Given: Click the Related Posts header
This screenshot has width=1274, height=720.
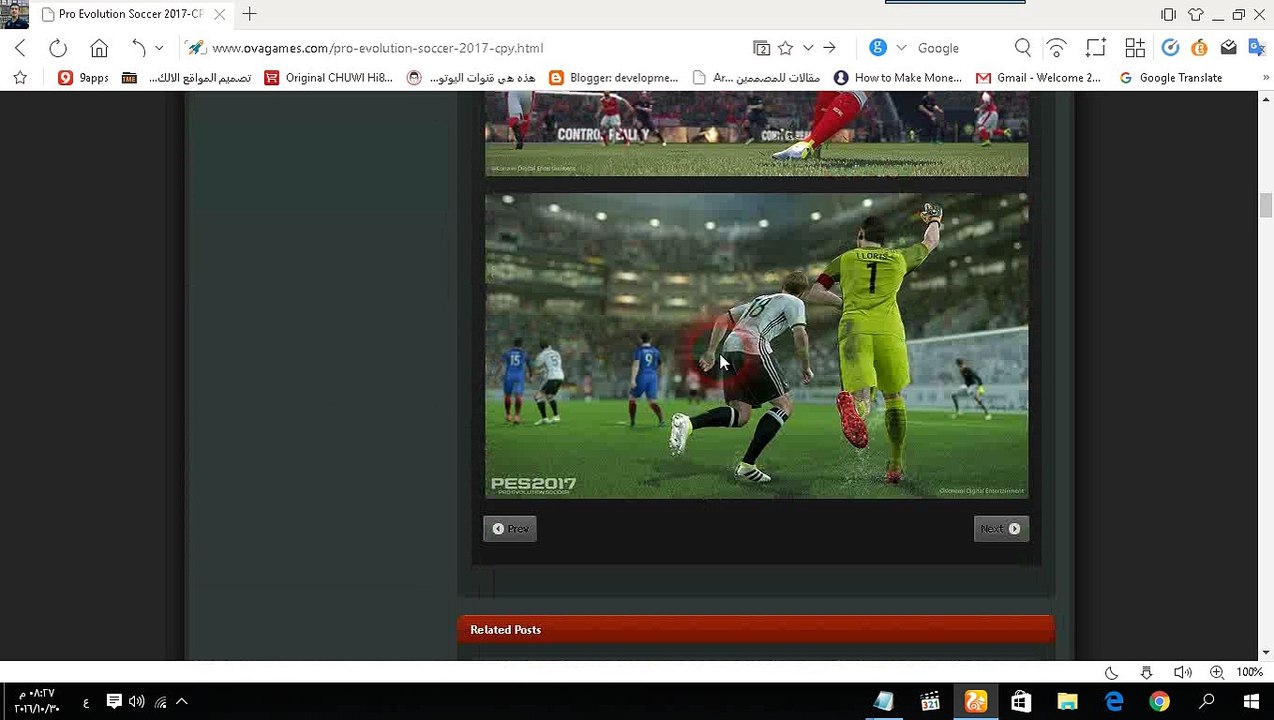Looking at the screenshot, I should [755, 629].
